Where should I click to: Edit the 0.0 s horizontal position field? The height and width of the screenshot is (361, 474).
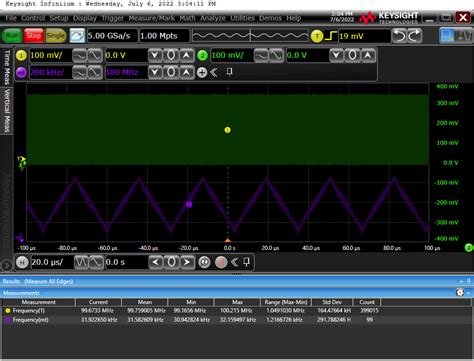126,262
